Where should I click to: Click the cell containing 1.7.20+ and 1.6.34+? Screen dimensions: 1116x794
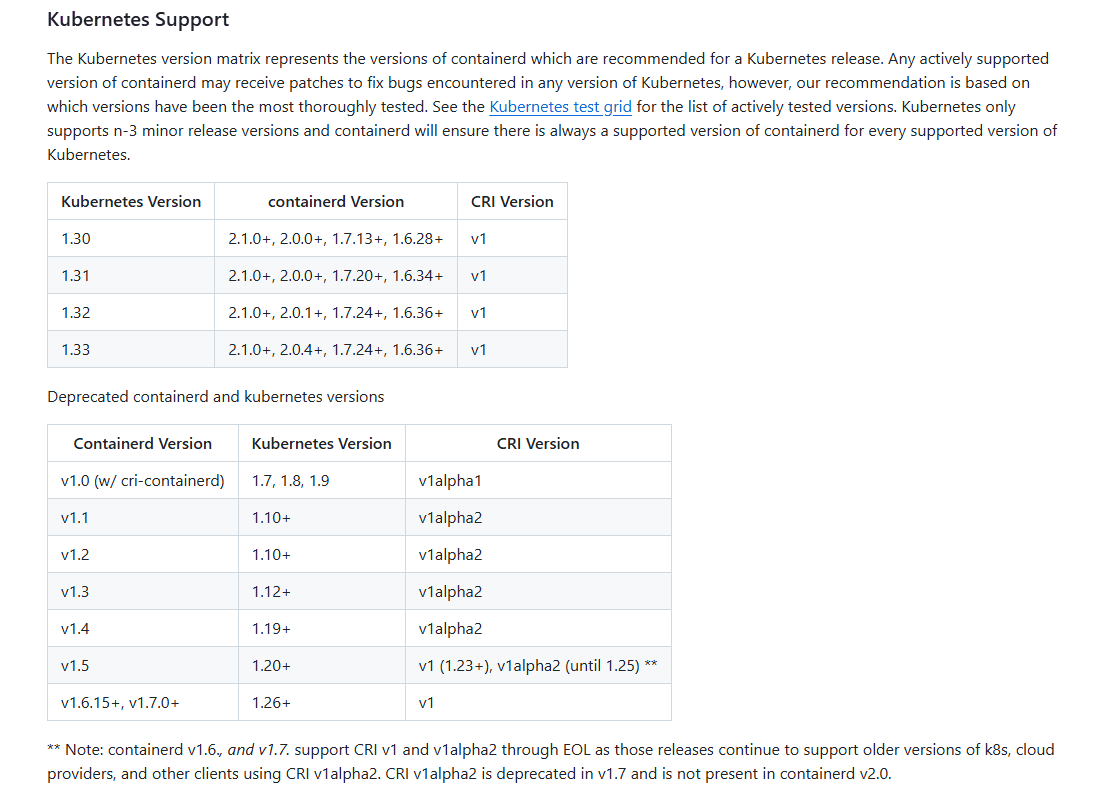pos(335,276)
